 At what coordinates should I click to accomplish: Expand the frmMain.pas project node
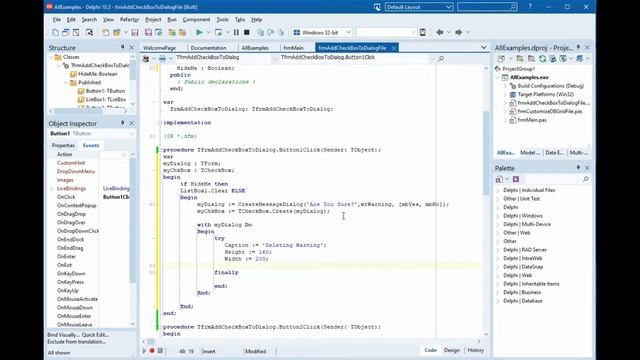click(x=505, y=120)
